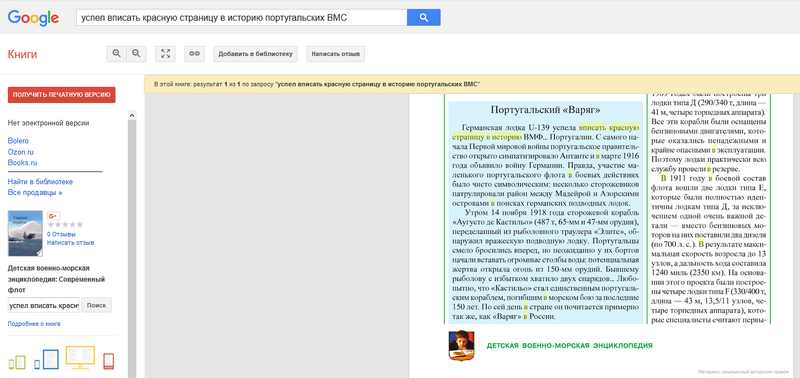Focus the in-book search field

pos(43,305)
